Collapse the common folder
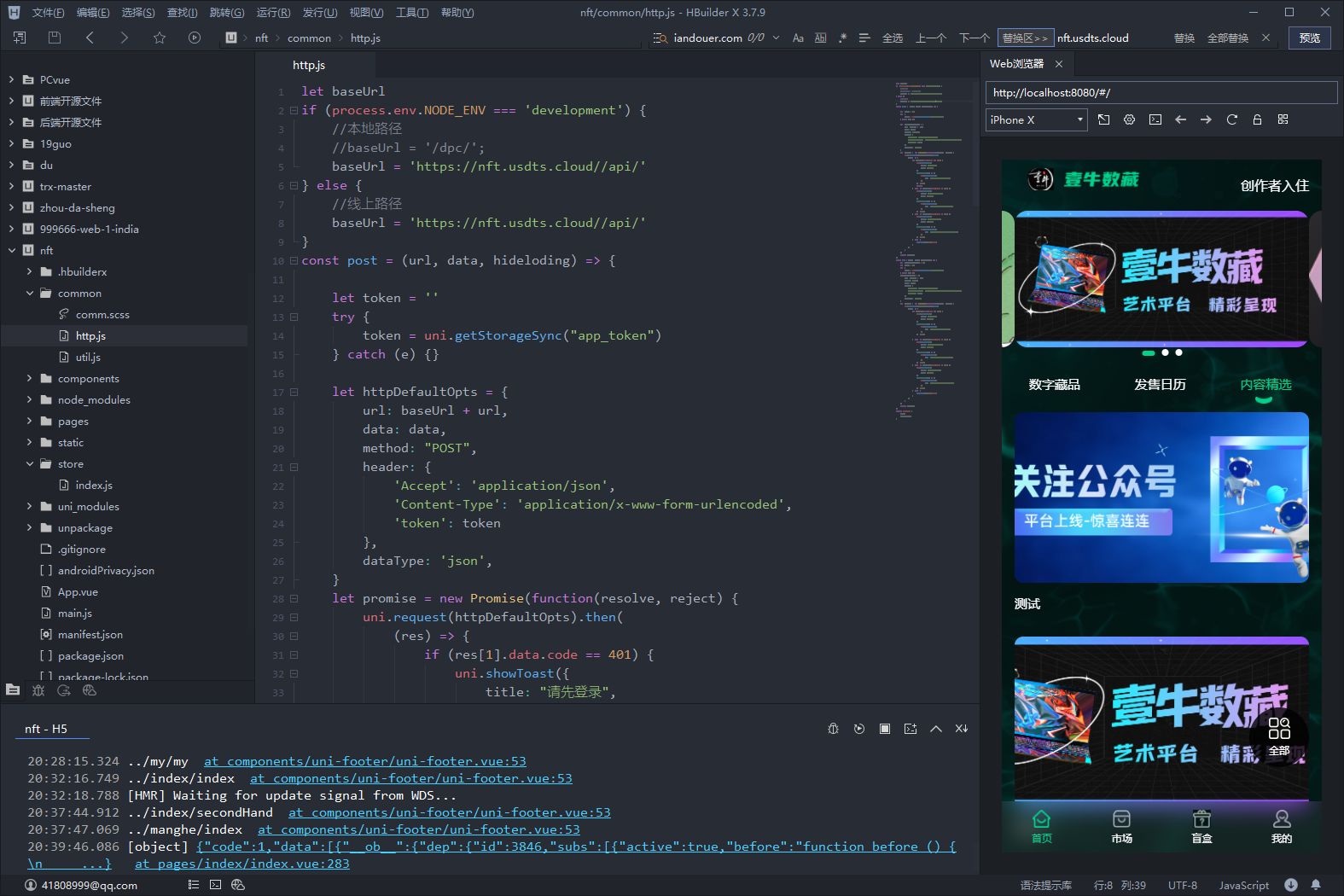The height and width of the screenshot is (896, 1344). coord(29,293)
